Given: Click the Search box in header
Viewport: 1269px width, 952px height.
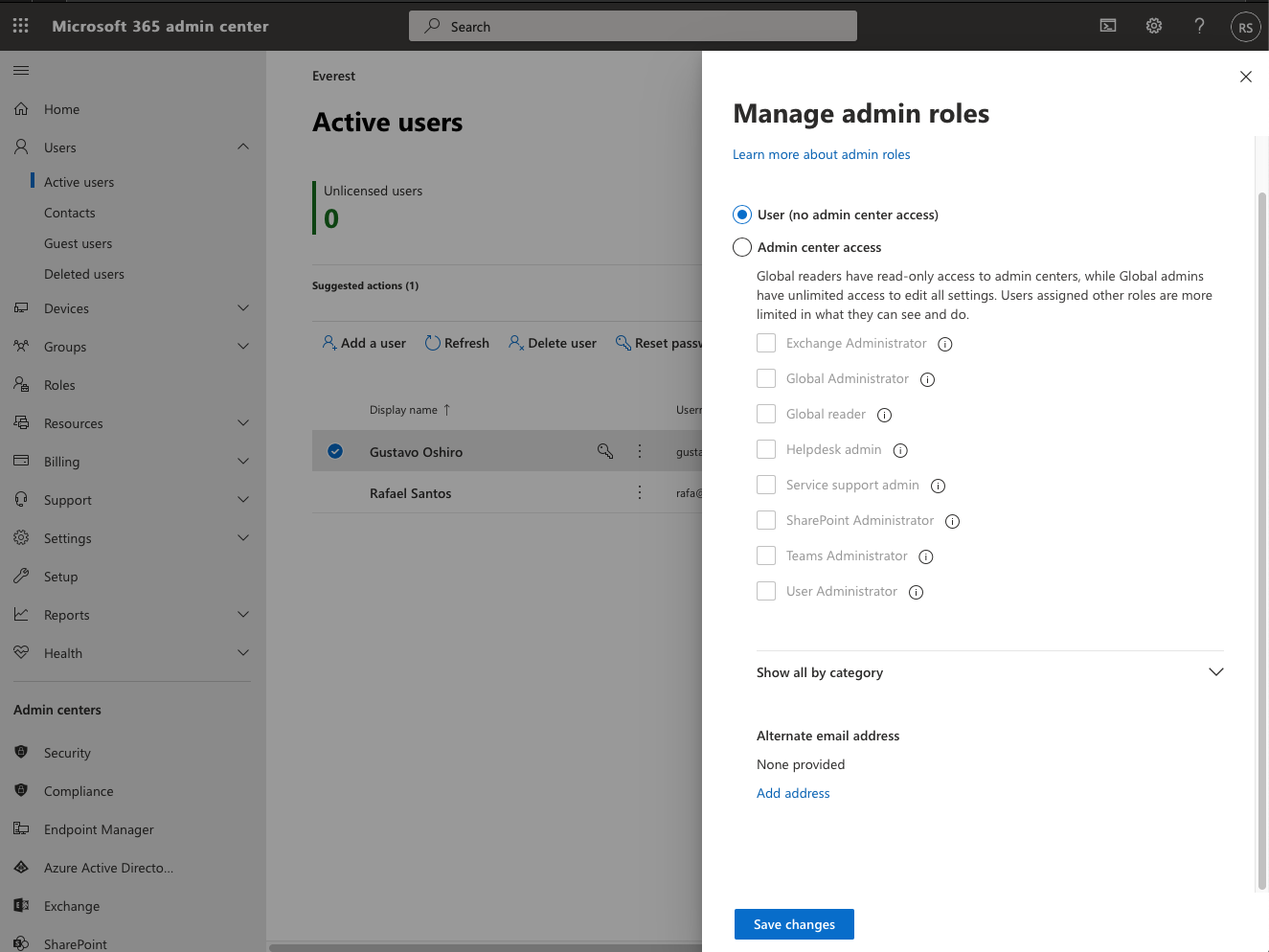Looking at the screenshot, I should click(633, 26).
